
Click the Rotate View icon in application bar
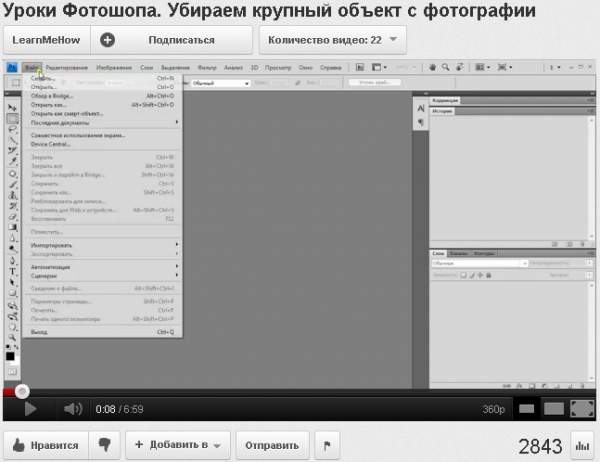(460, 67)
